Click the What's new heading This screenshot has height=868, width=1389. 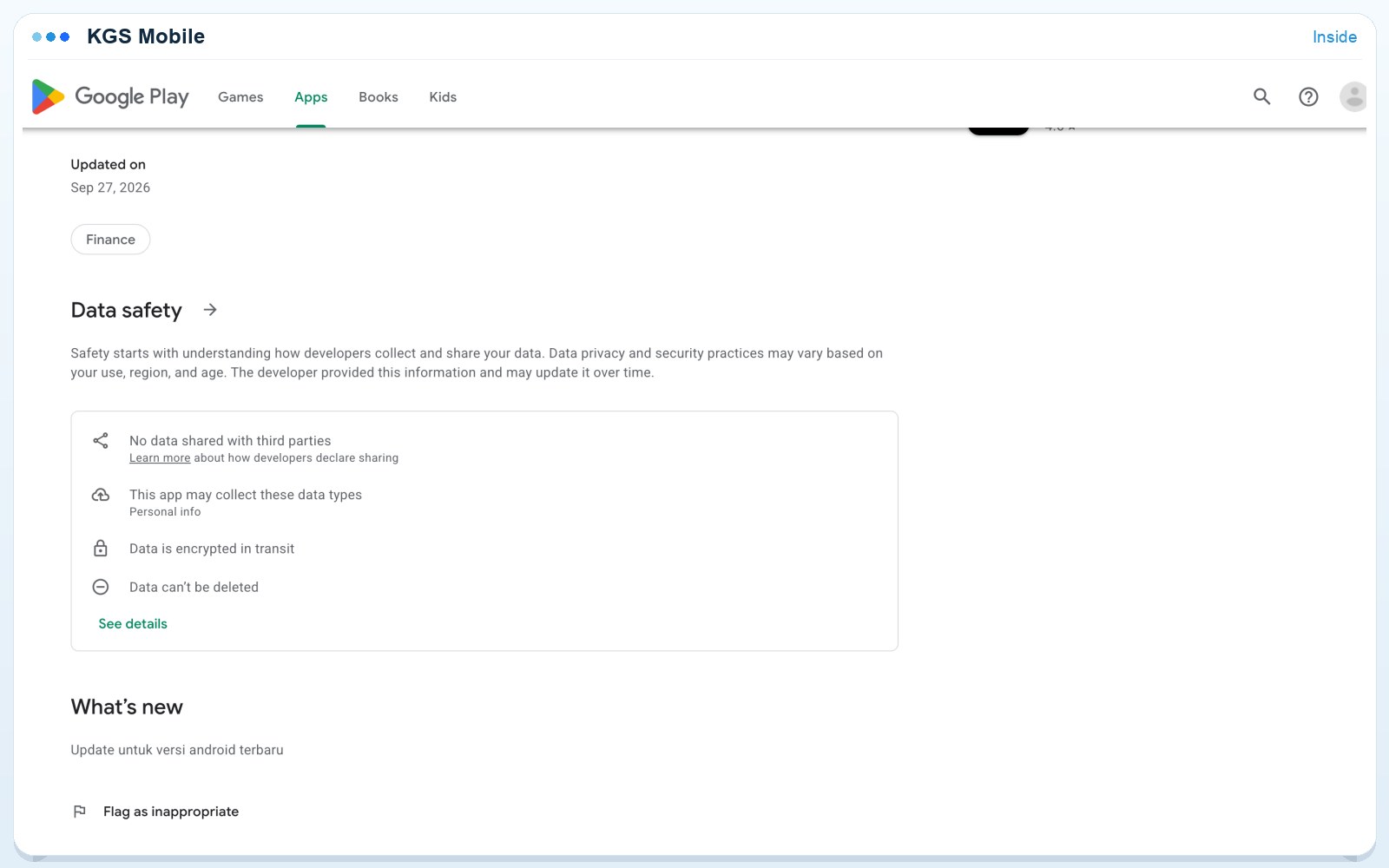pyautogui.click(x=127, y=707)
